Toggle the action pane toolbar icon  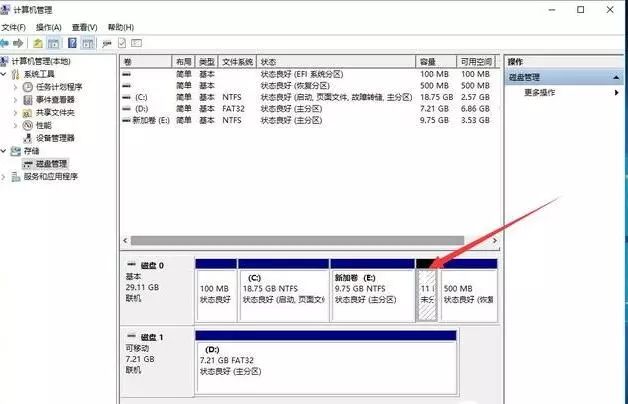(88, 43)
